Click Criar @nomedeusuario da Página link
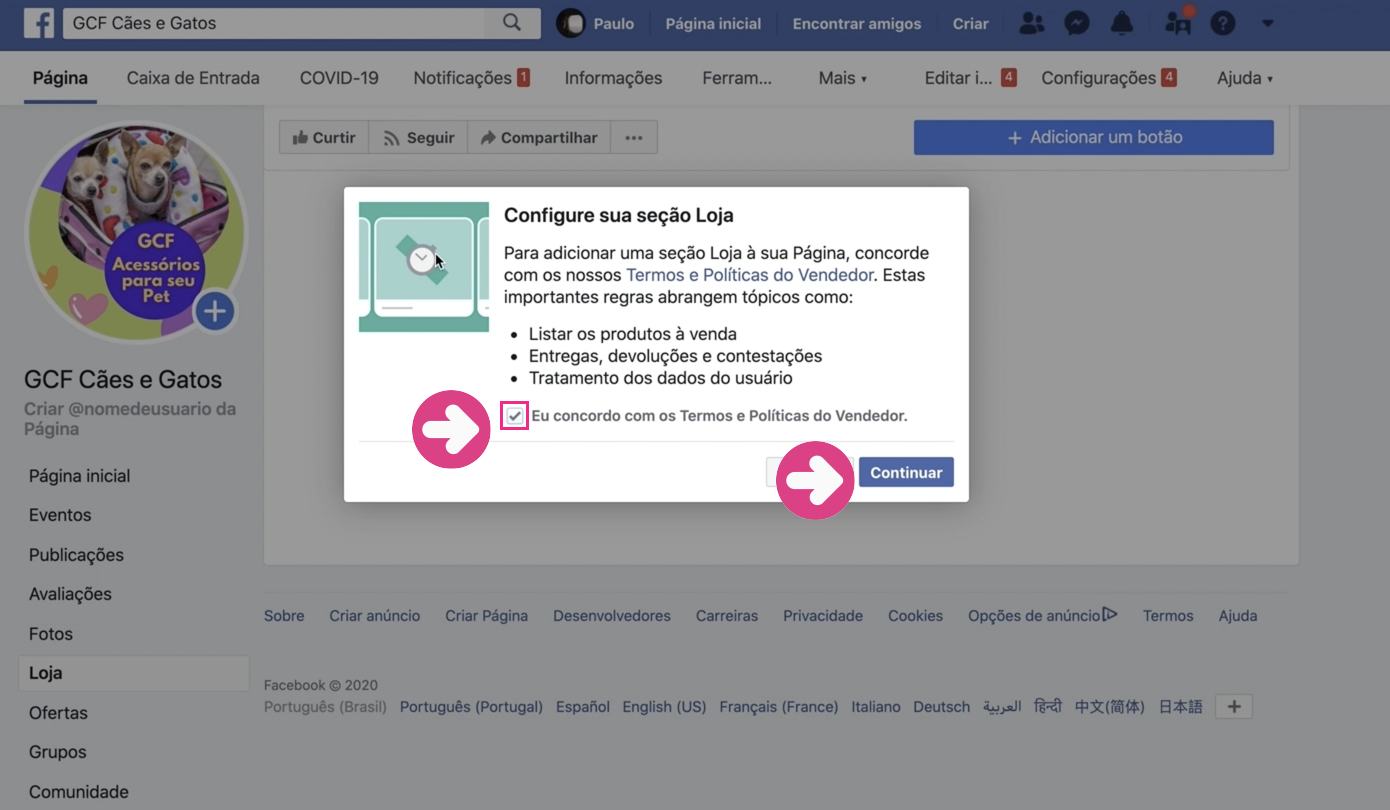The image size is (1390, 810). pos(130,419)
